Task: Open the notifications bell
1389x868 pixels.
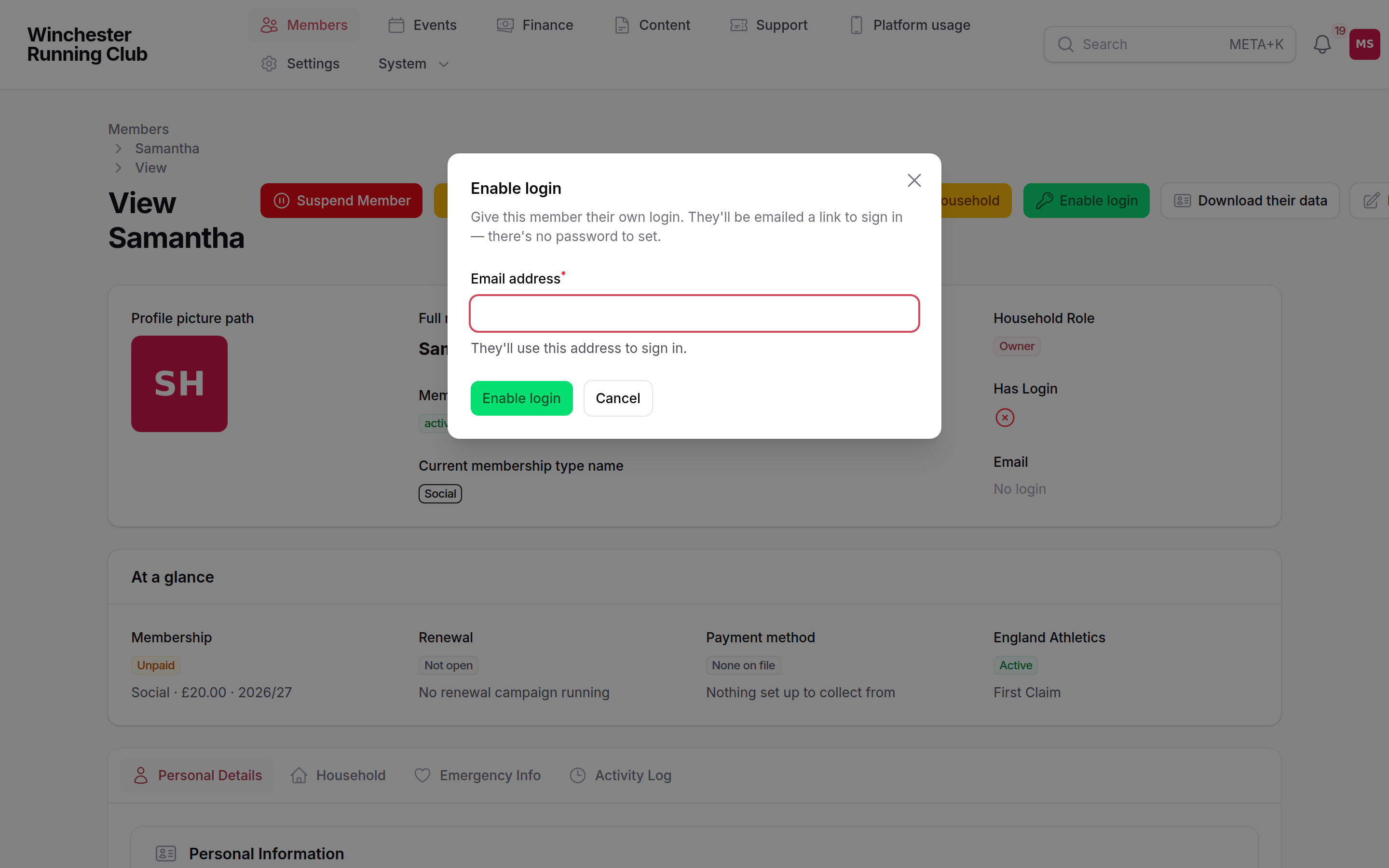Action: click(x=1322, y=44)
